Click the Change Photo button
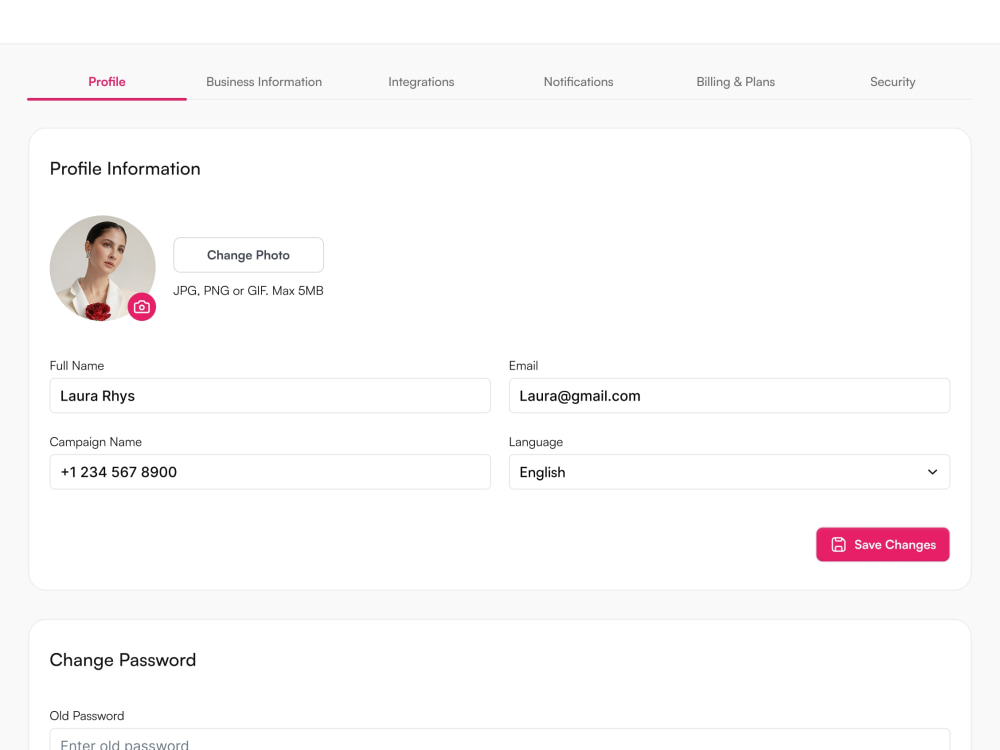Screen dimensions: 1000x750 (248, 255)
